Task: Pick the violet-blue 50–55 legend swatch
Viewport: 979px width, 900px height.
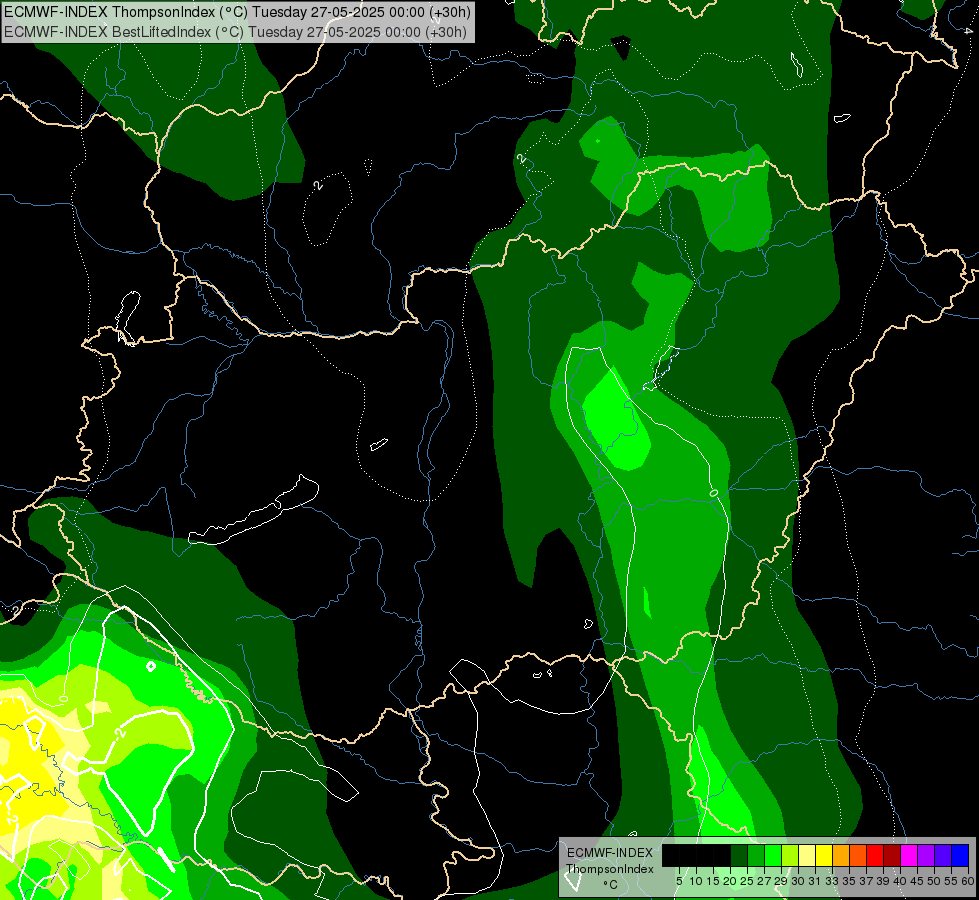Action: (x=943, y=855)
